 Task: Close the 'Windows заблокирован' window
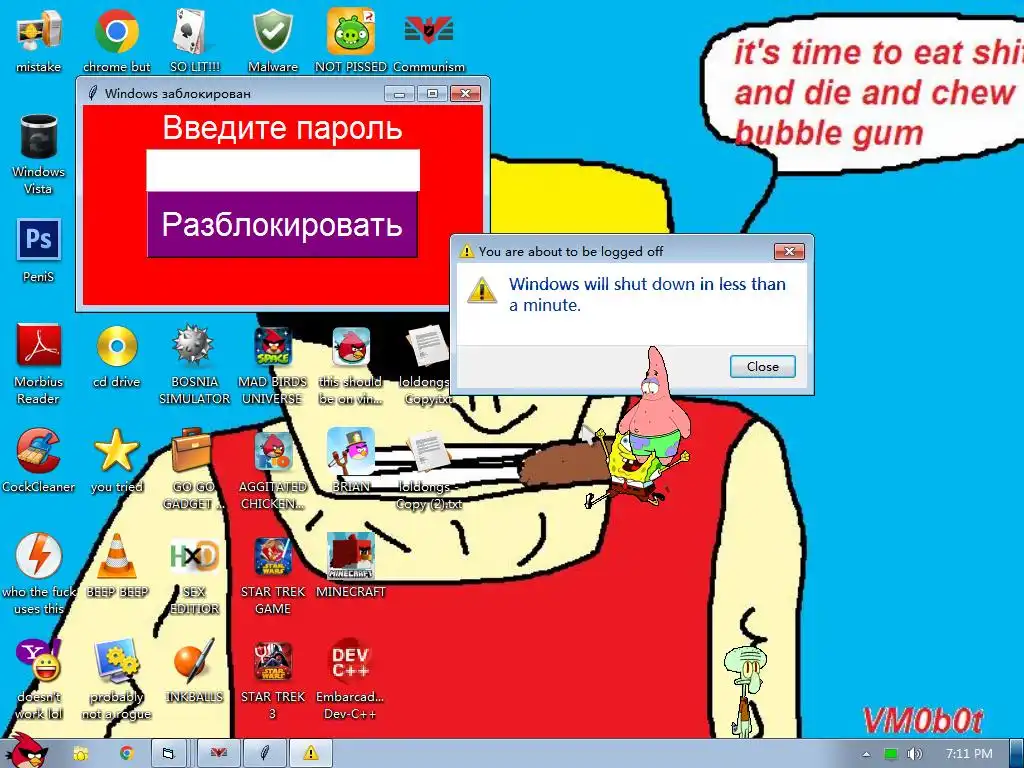(x=465, y=93)
